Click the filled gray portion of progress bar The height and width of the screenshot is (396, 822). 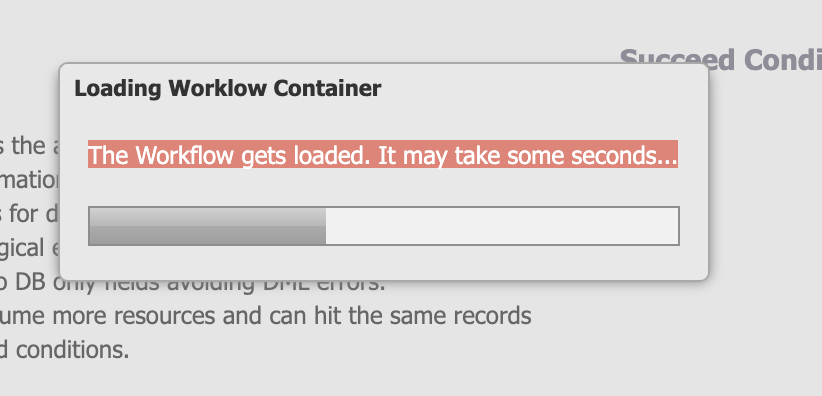point(208,226)
